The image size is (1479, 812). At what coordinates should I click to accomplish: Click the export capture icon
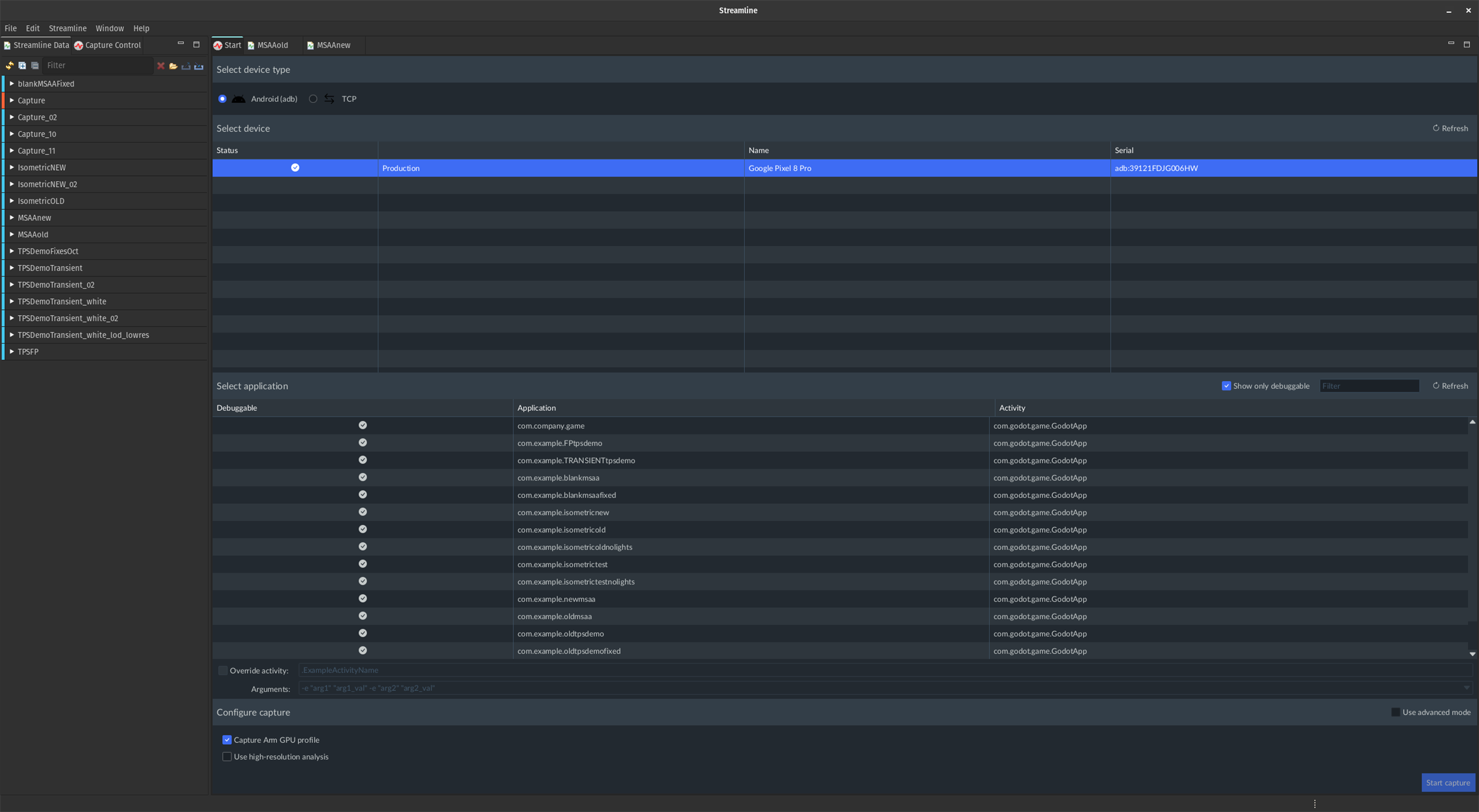click(x=186, y=66)
